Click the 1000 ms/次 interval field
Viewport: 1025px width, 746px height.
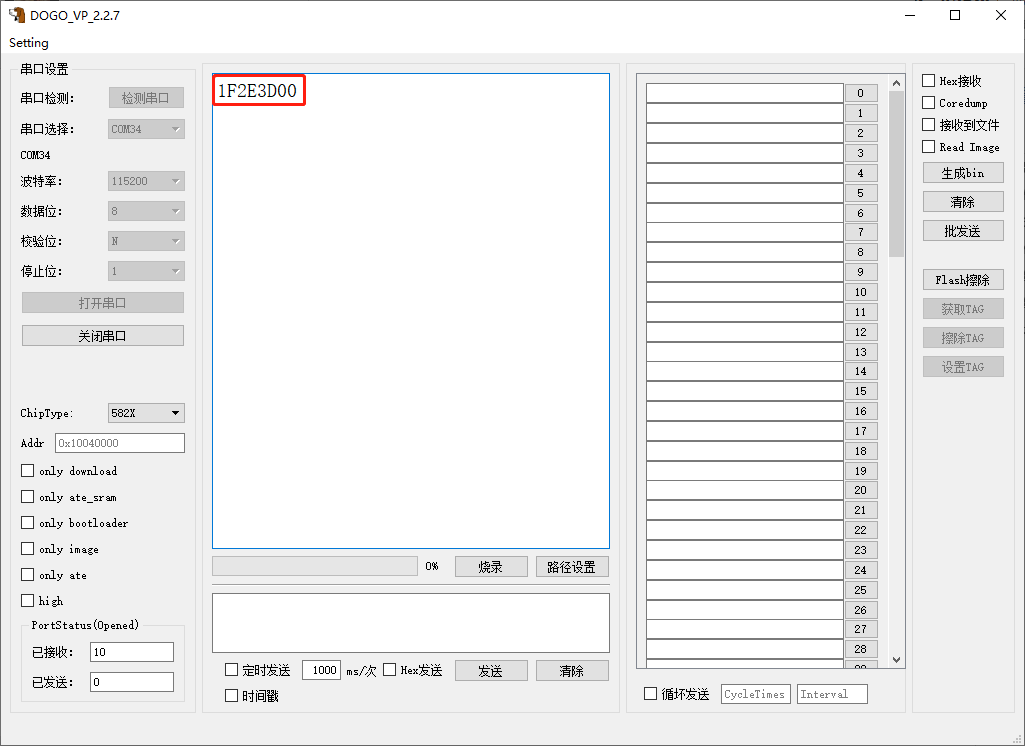321,670
